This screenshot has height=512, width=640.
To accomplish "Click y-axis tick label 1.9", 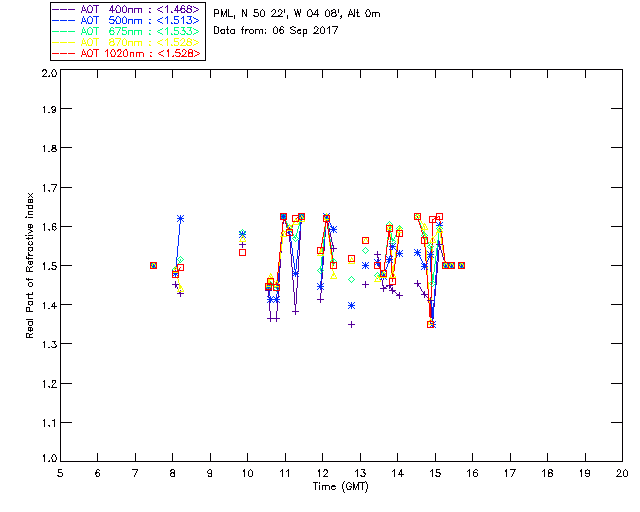I will (x=49, y=109).
